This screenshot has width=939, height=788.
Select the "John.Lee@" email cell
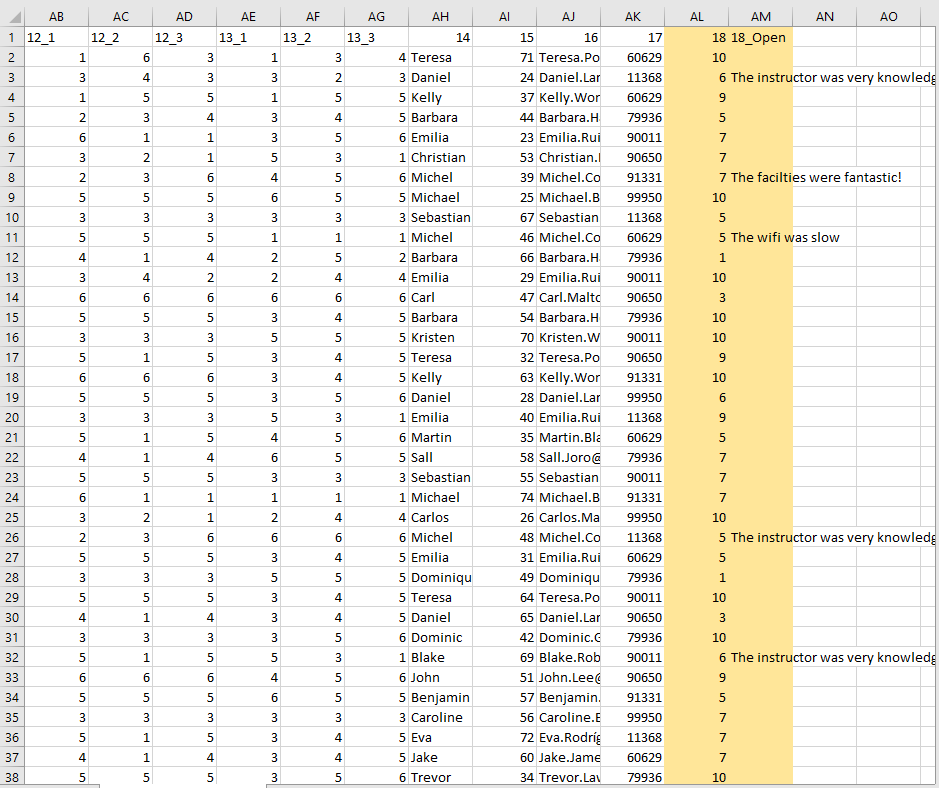(568, 677)
